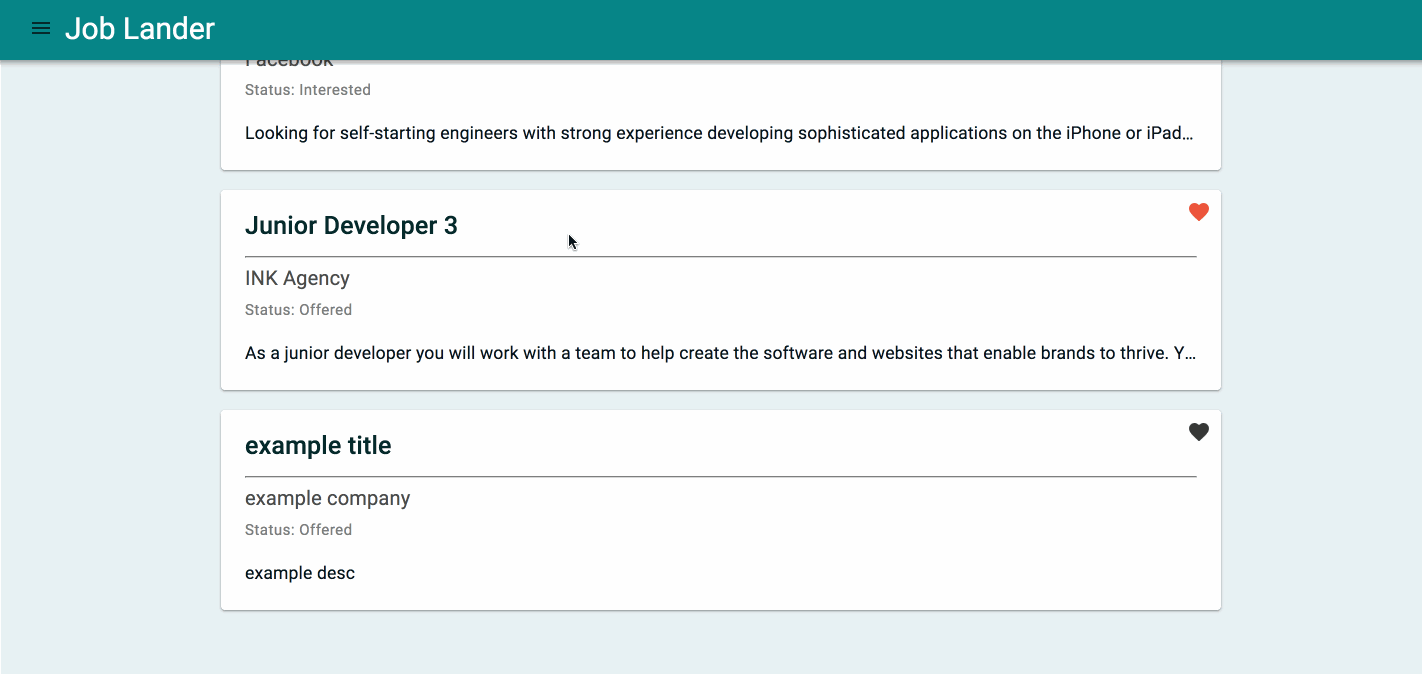
Task: Click the example desc description
Action: click(x=300, y=573)
